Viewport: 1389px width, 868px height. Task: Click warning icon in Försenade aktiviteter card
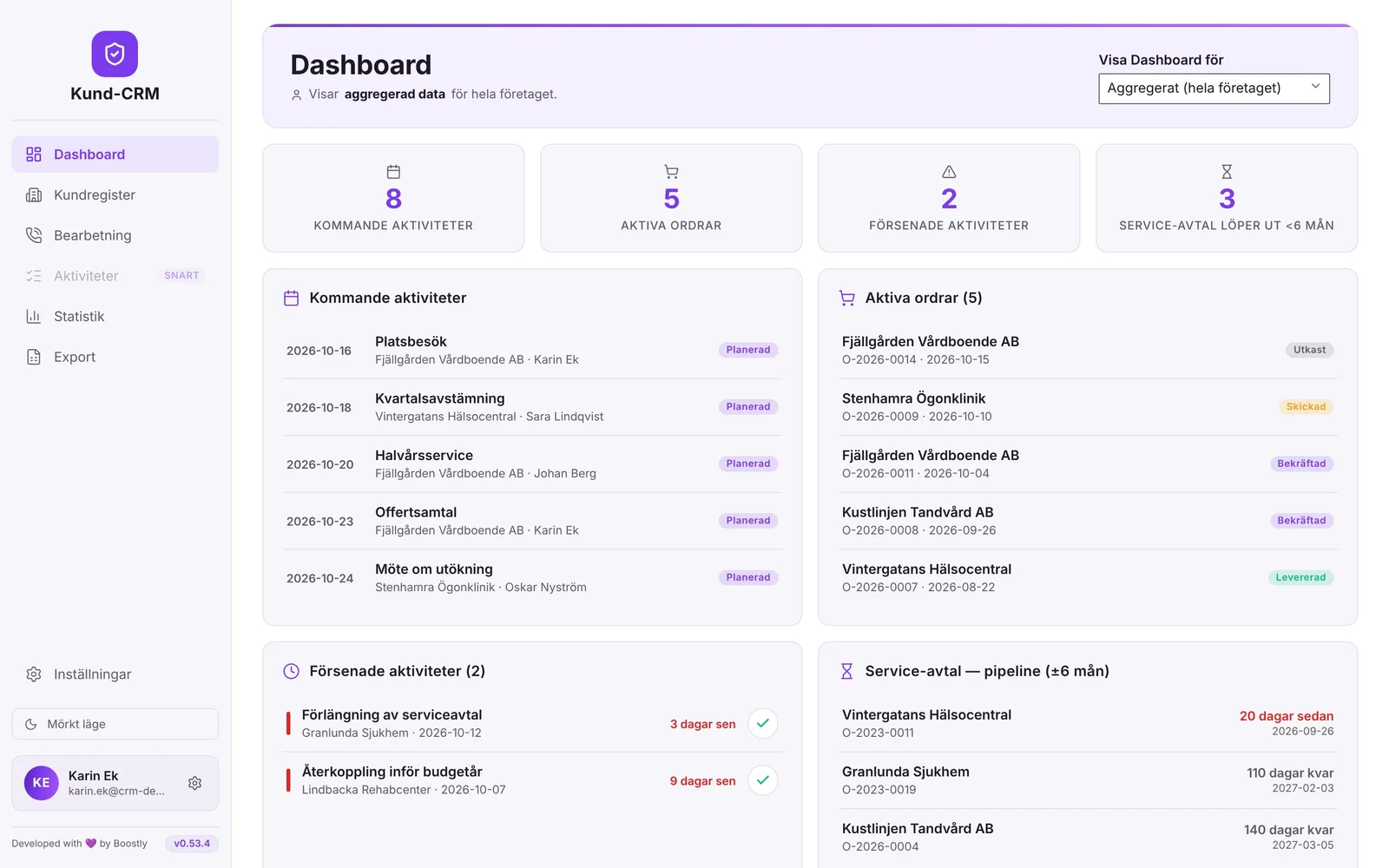(949, 172)
